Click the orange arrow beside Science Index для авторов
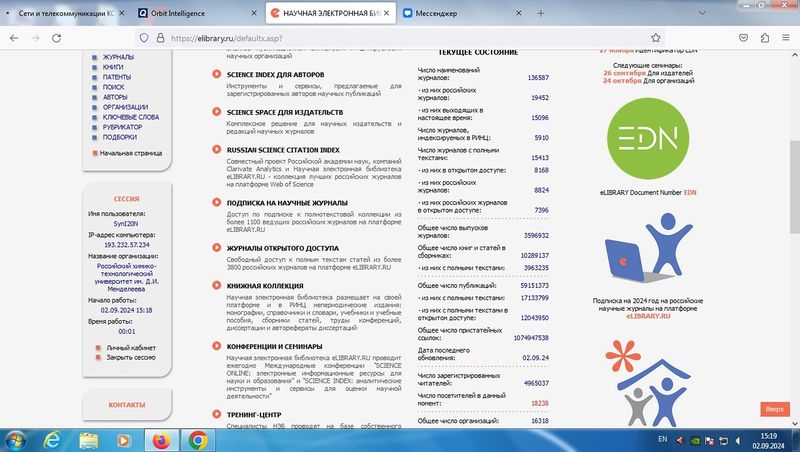 click(217, 74)
